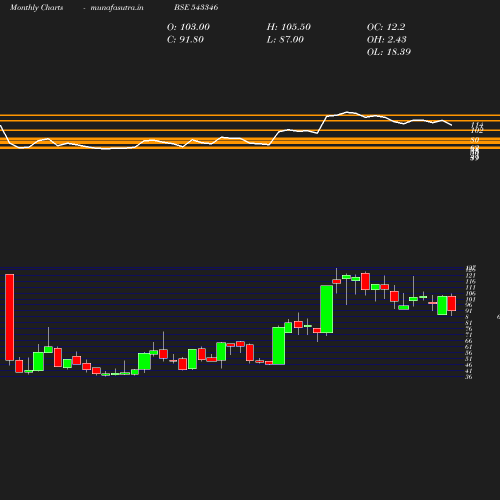This screenshot has width=500, height=500.
Task: Select the low value 'L: 87.00'
Action: point(285,40)
